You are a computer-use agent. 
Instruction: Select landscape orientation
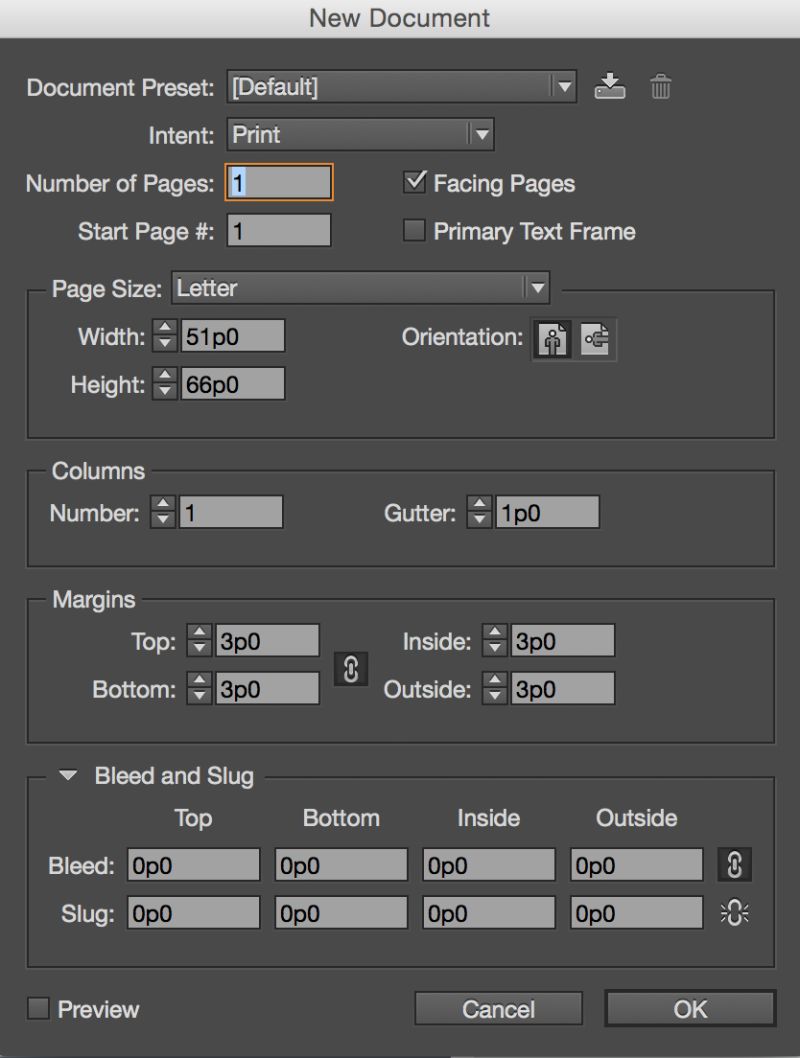click(x=597, y=339)
